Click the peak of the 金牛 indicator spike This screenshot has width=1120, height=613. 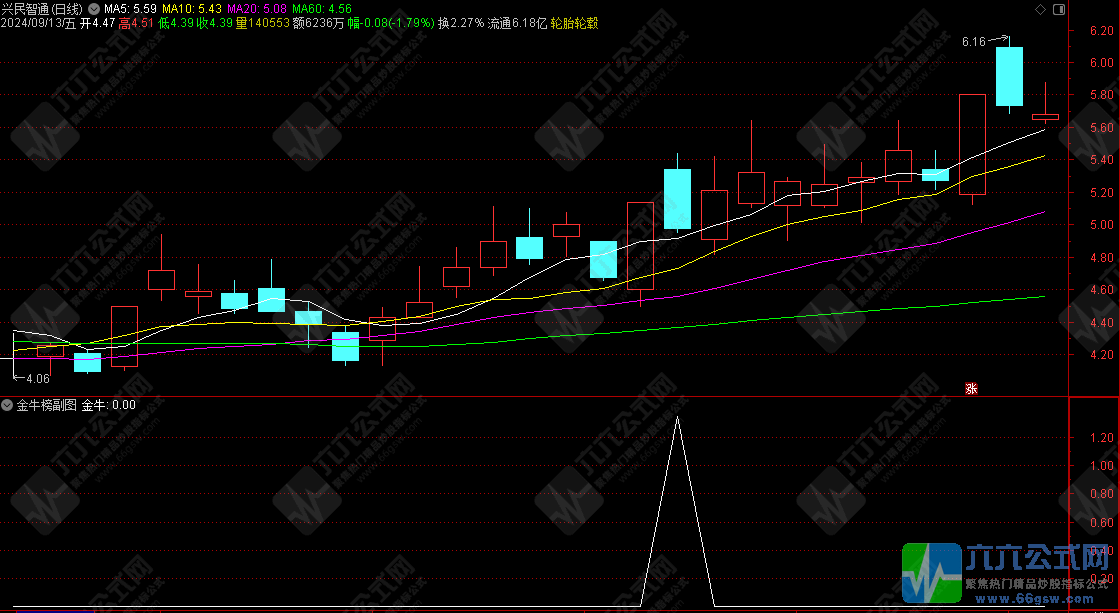click(x=677, y=417)
